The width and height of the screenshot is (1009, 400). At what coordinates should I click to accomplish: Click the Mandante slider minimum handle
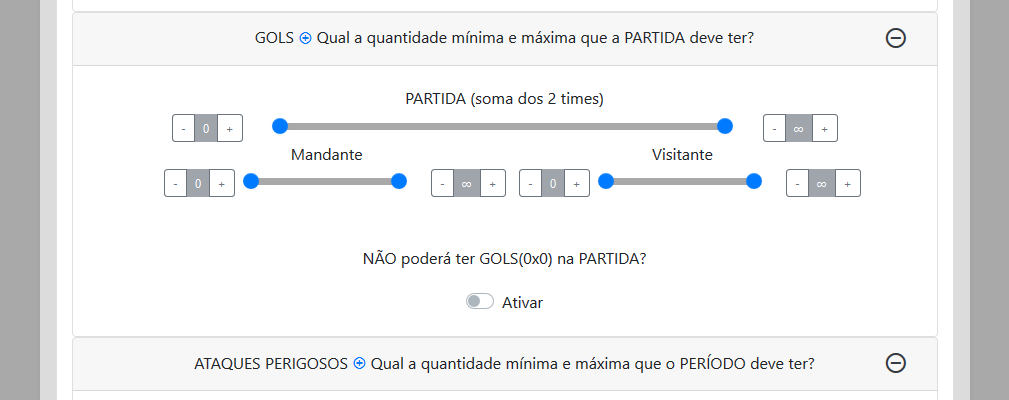coord(251,181)
